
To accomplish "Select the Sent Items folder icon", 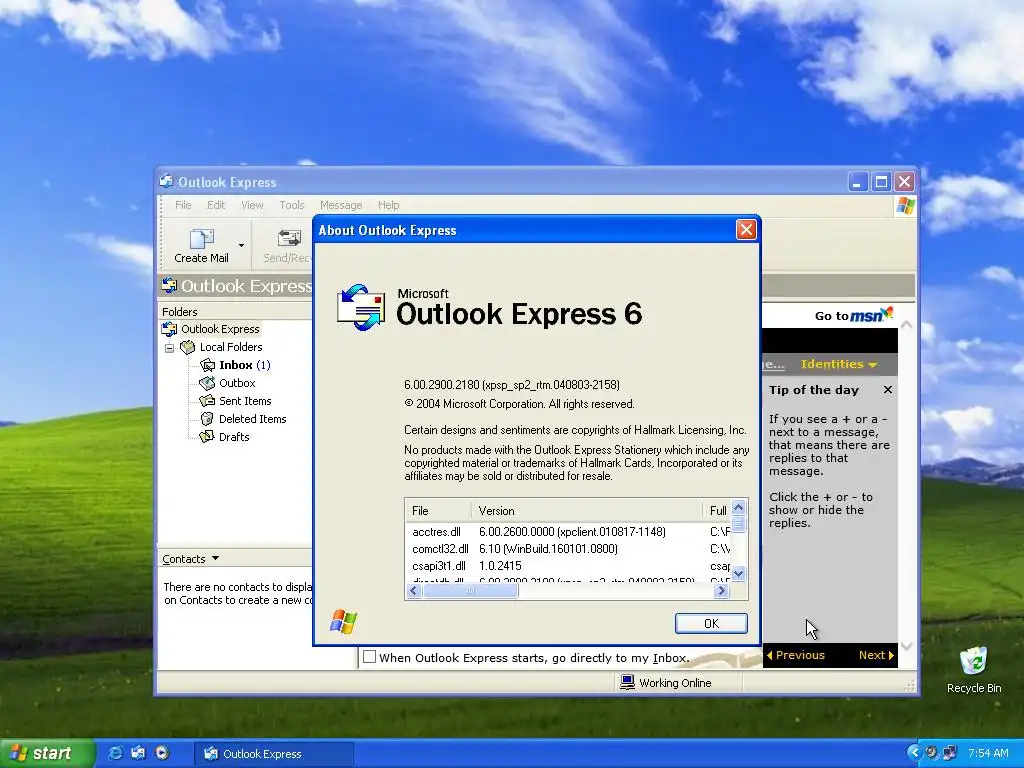I will [x=207, y=401].
